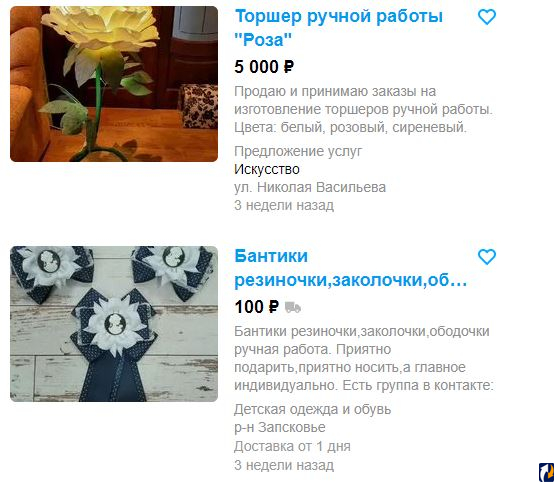Viewport: 554px width, 482px height.
Task: Click the Искусство category text
Action: coord(267,169)
